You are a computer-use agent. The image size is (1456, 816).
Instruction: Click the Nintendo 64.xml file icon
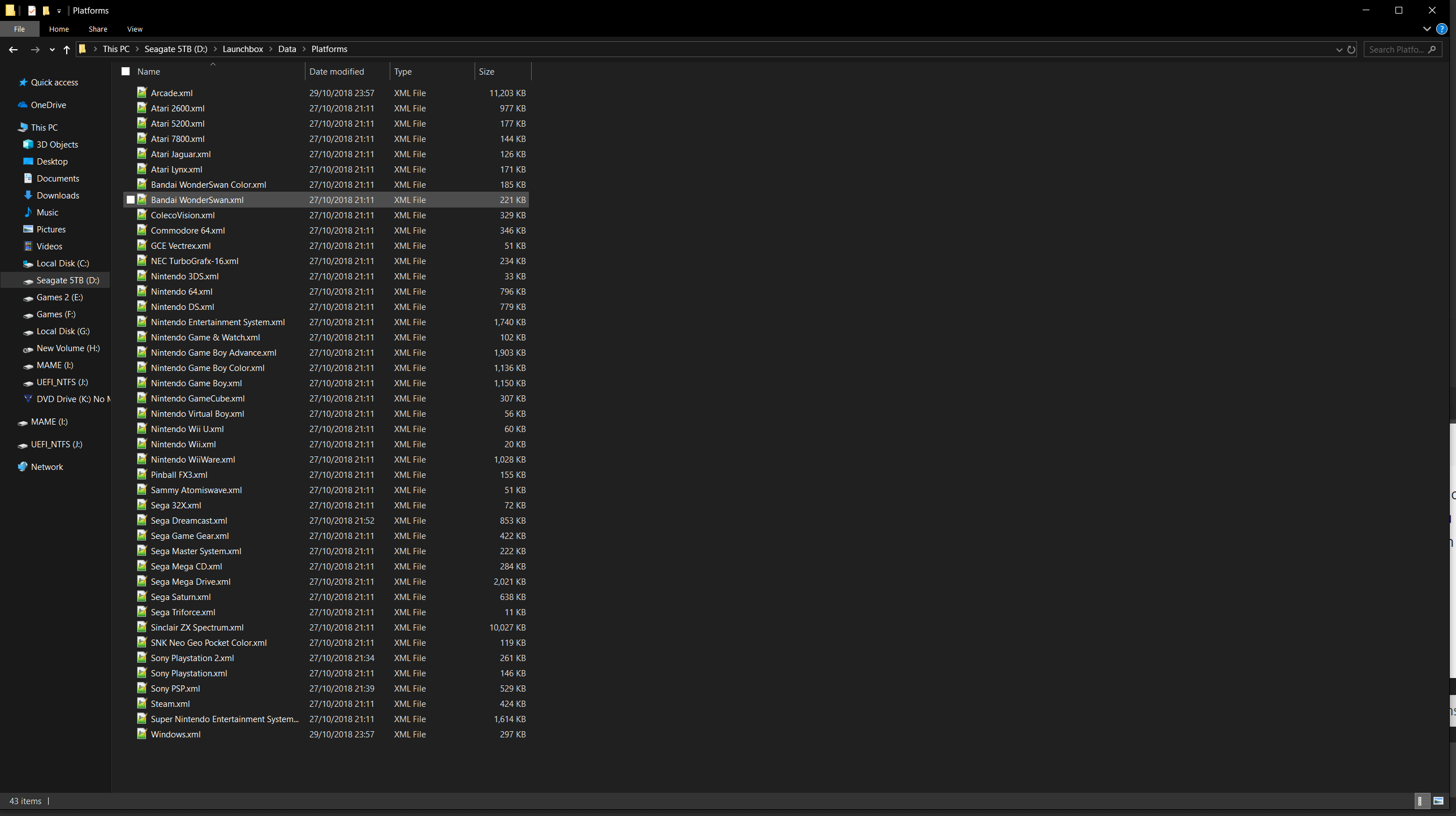[x=142, y=291]
